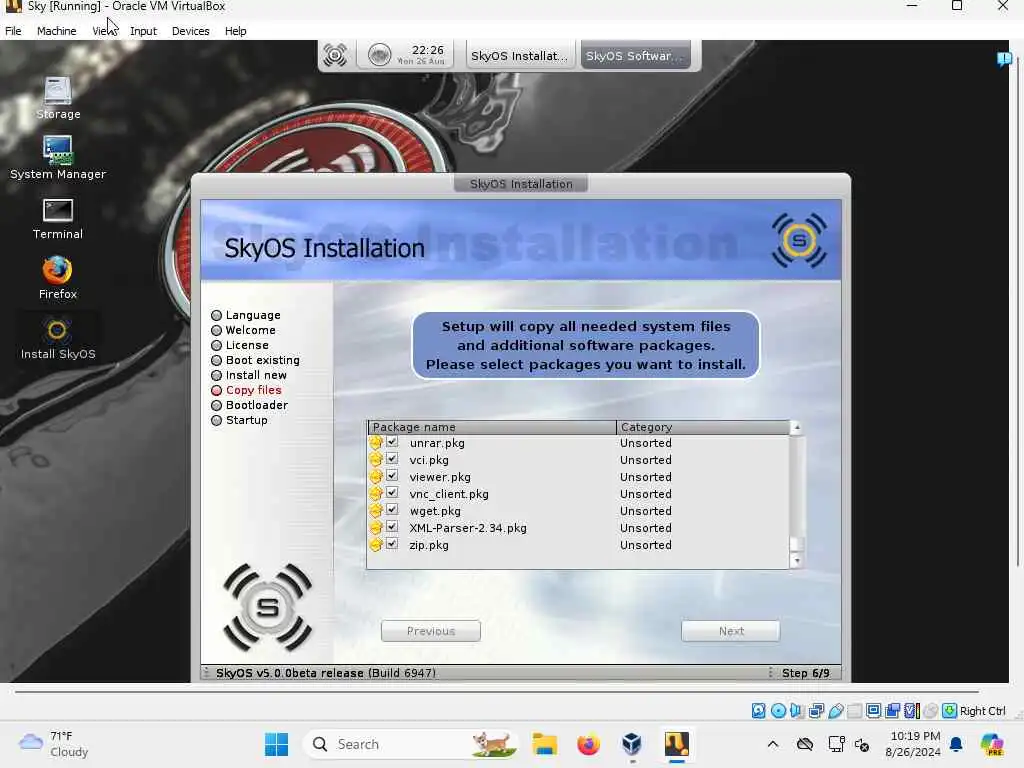Click the VirtualBox optical disk status icon

pyautogui.click(x=778, y=711)
